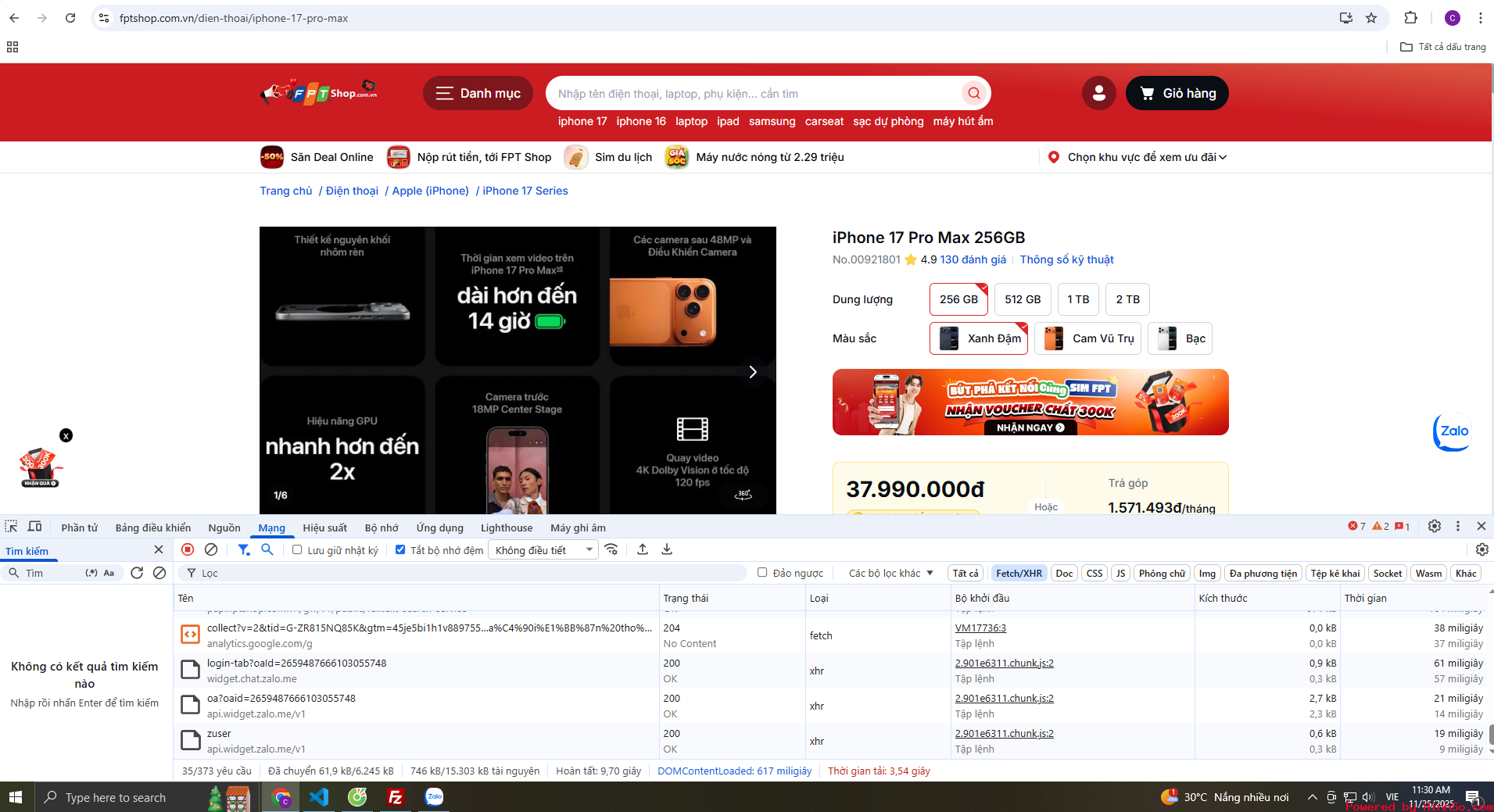Click the search magnifier in FPT search bar
The width and height of the screenshot is (1494, 812).
(974, 94)
